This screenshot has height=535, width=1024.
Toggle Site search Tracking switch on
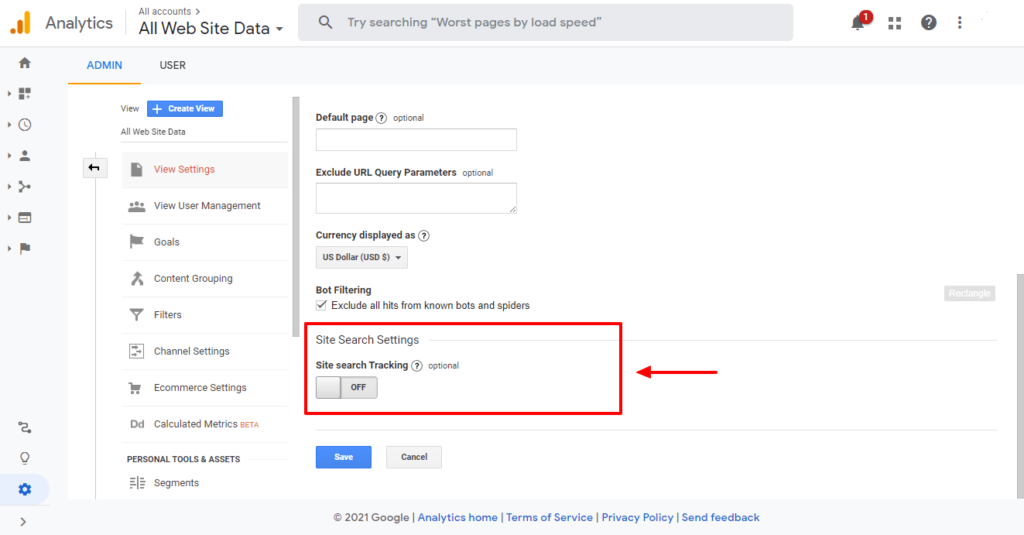pos(346,387)
